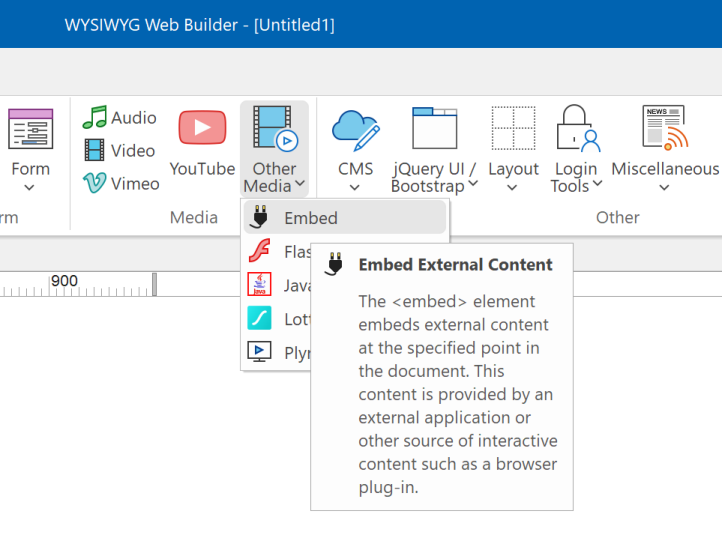This screenshot has height=544, width=722.
Task: Open the Layout dropdown chevron
Action: pos(512,187)
